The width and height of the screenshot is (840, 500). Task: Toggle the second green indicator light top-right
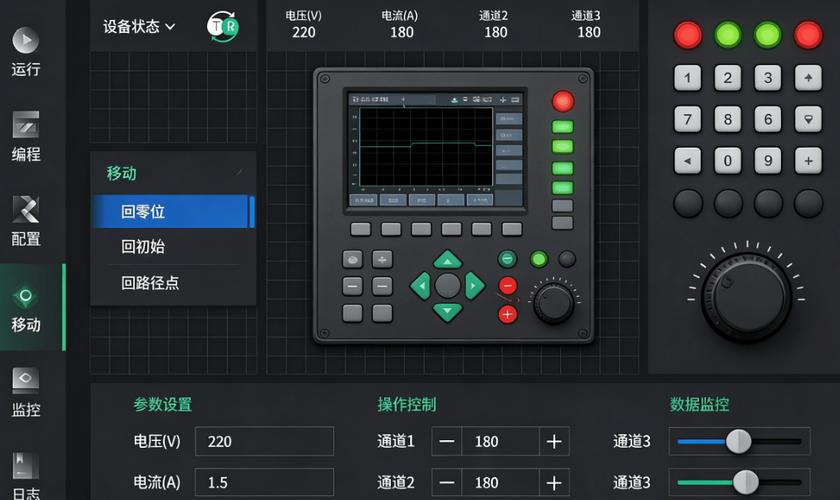click(768, 35)
